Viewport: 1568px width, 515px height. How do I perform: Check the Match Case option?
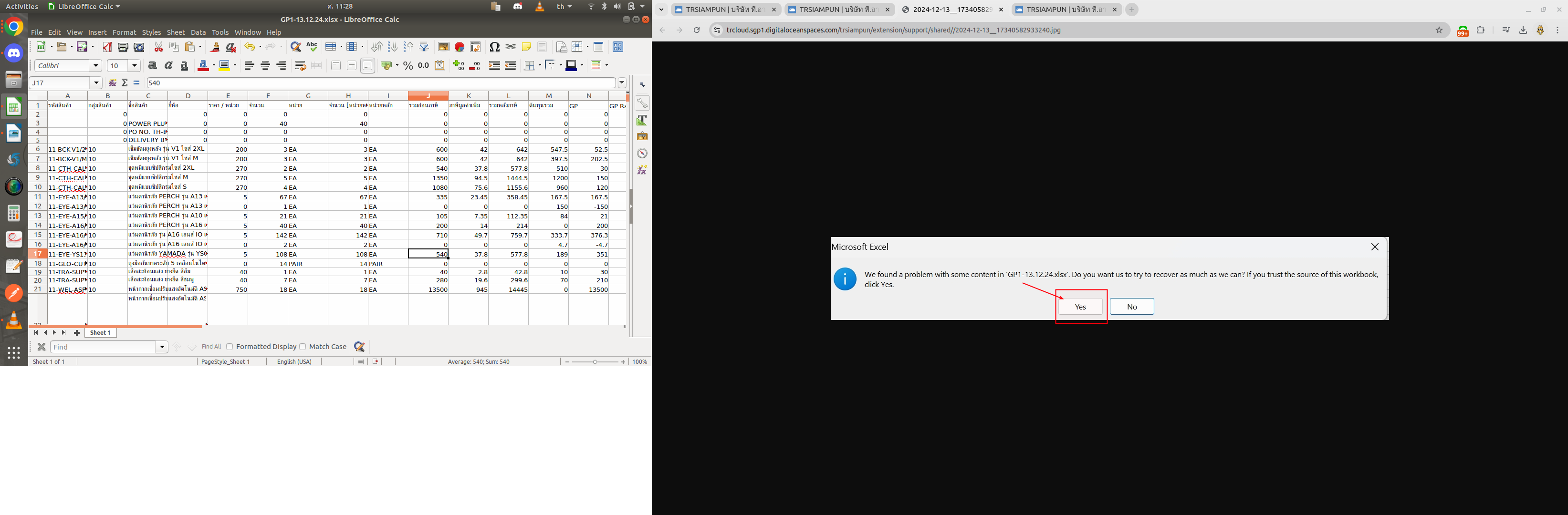tap(303, 347)
